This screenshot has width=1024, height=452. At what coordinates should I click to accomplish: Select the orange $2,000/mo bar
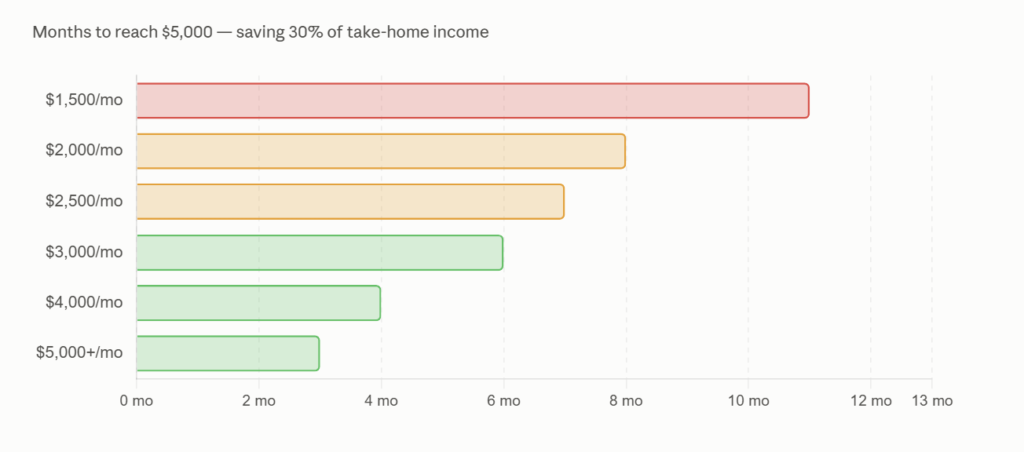381,151
